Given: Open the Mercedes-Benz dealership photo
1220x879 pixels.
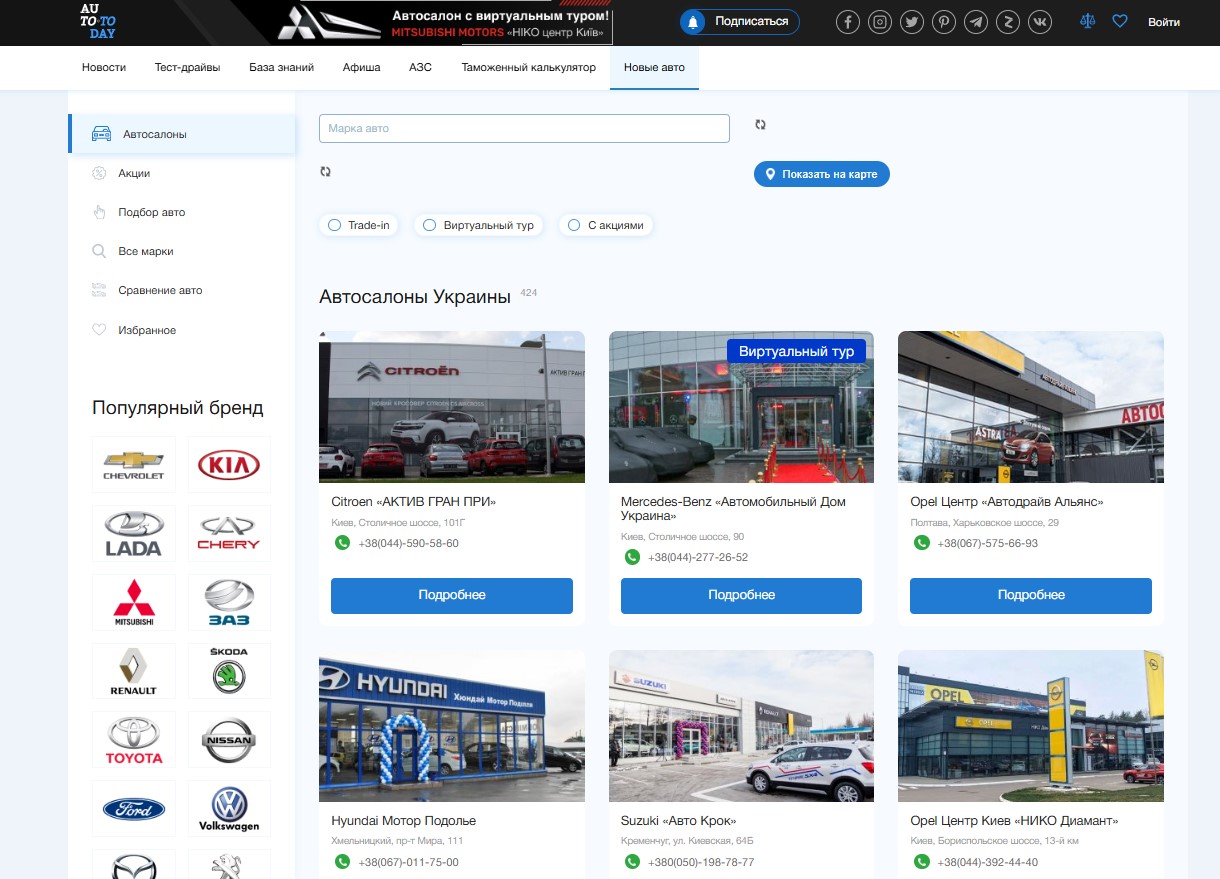Looking at the screenshot, I should [741, 407].
